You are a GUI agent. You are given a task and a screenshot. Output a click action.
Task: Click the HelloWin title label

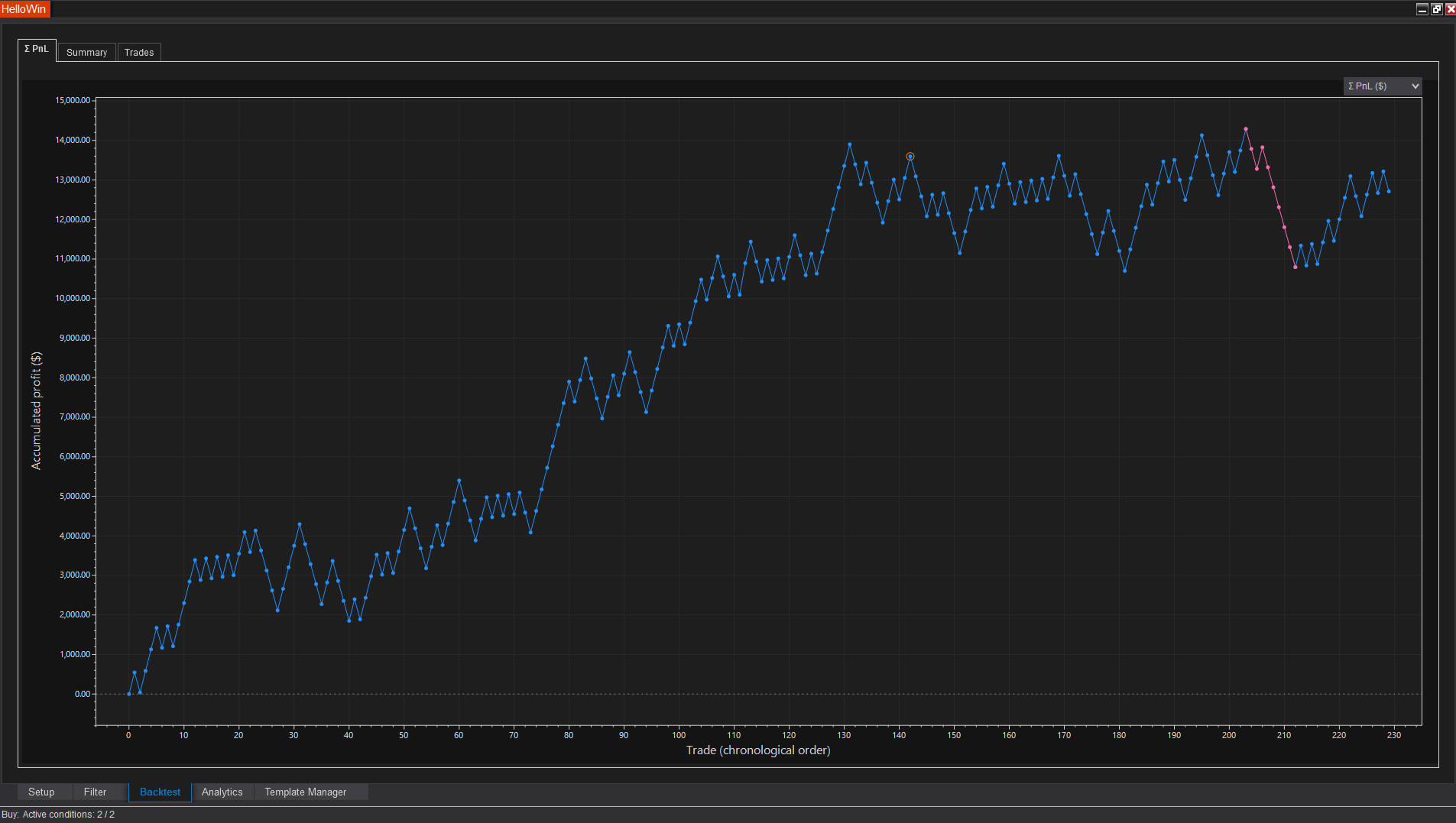[x=24, y=9]
